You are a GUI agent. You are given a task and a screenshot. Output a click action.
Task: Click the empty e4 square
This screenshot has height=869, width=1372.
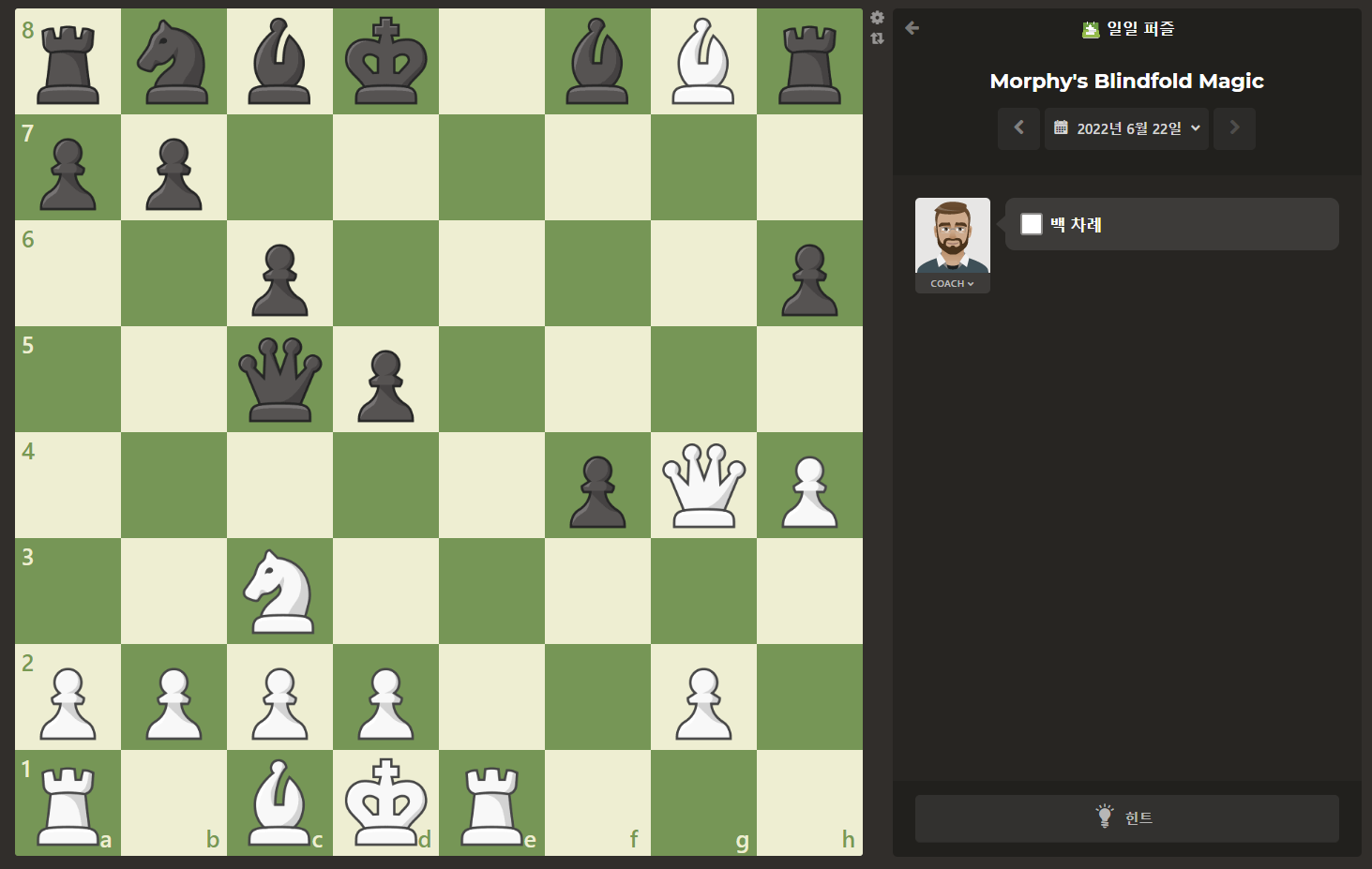click(491, 485)
